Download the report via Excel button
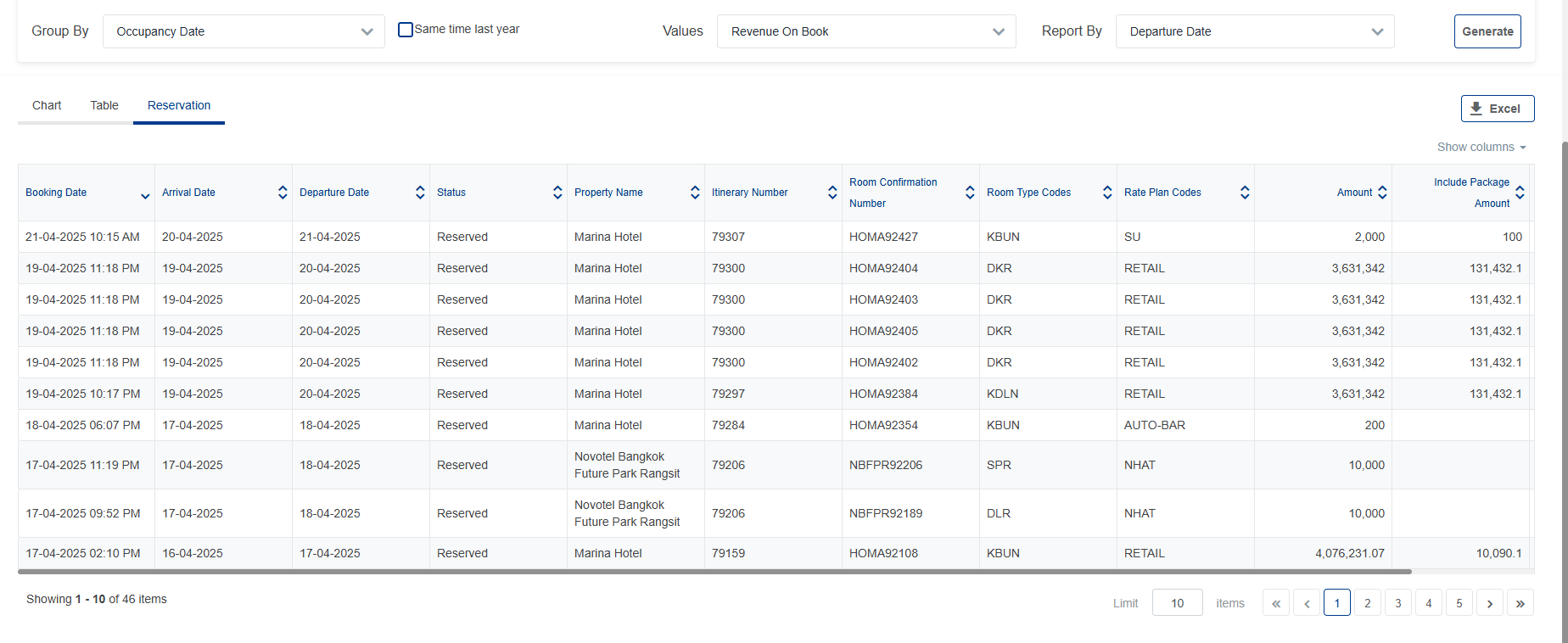The image size is (1568, 643). pos(1497,109)
